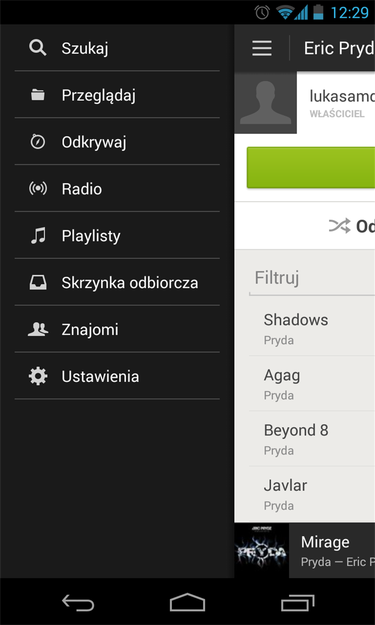Open the Radio broadcast icon
375x625 pixels.
[x=38, y=189]
